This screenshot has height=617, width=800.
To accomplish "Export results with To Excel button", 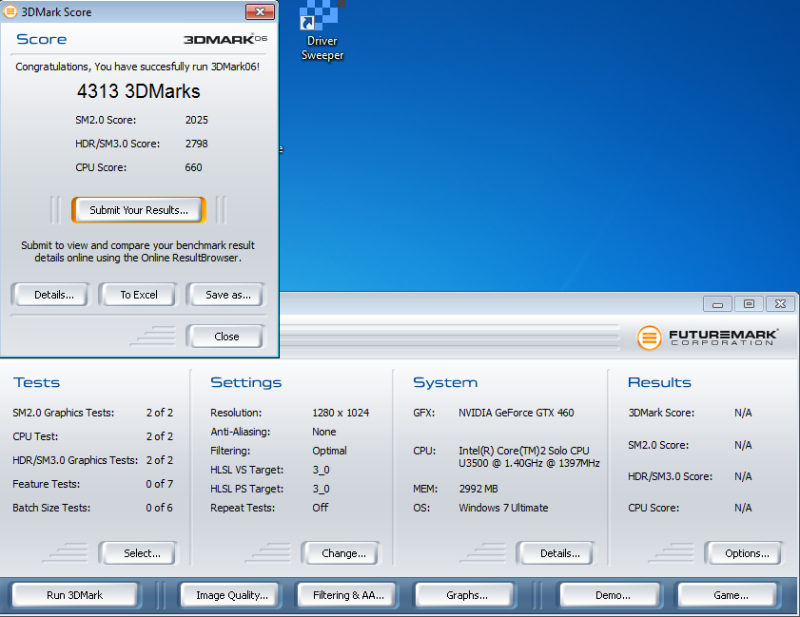I will click(x=138, y=294).
